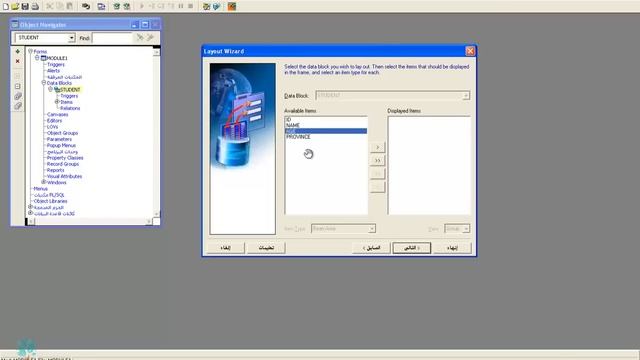Click the upper grey tag icon in the navigator sidebar
Image resolution: width=640 pixels, height=360 pixels.
[x=18, y=96]
